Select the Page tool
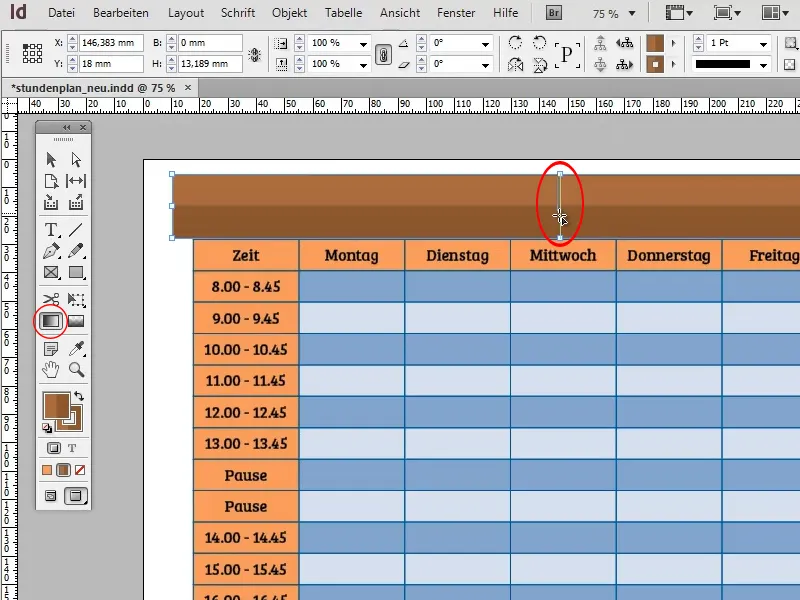 pos(51,181)
